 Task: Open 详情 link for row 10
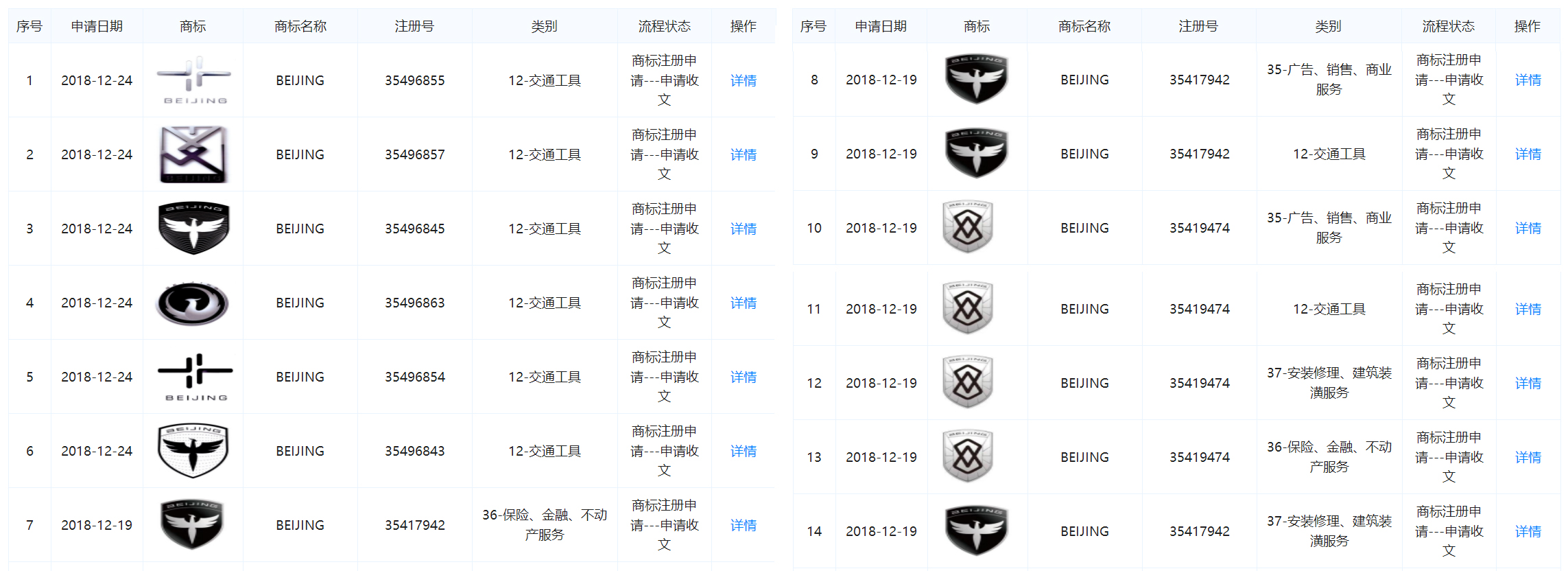(x=1528, y=228)
